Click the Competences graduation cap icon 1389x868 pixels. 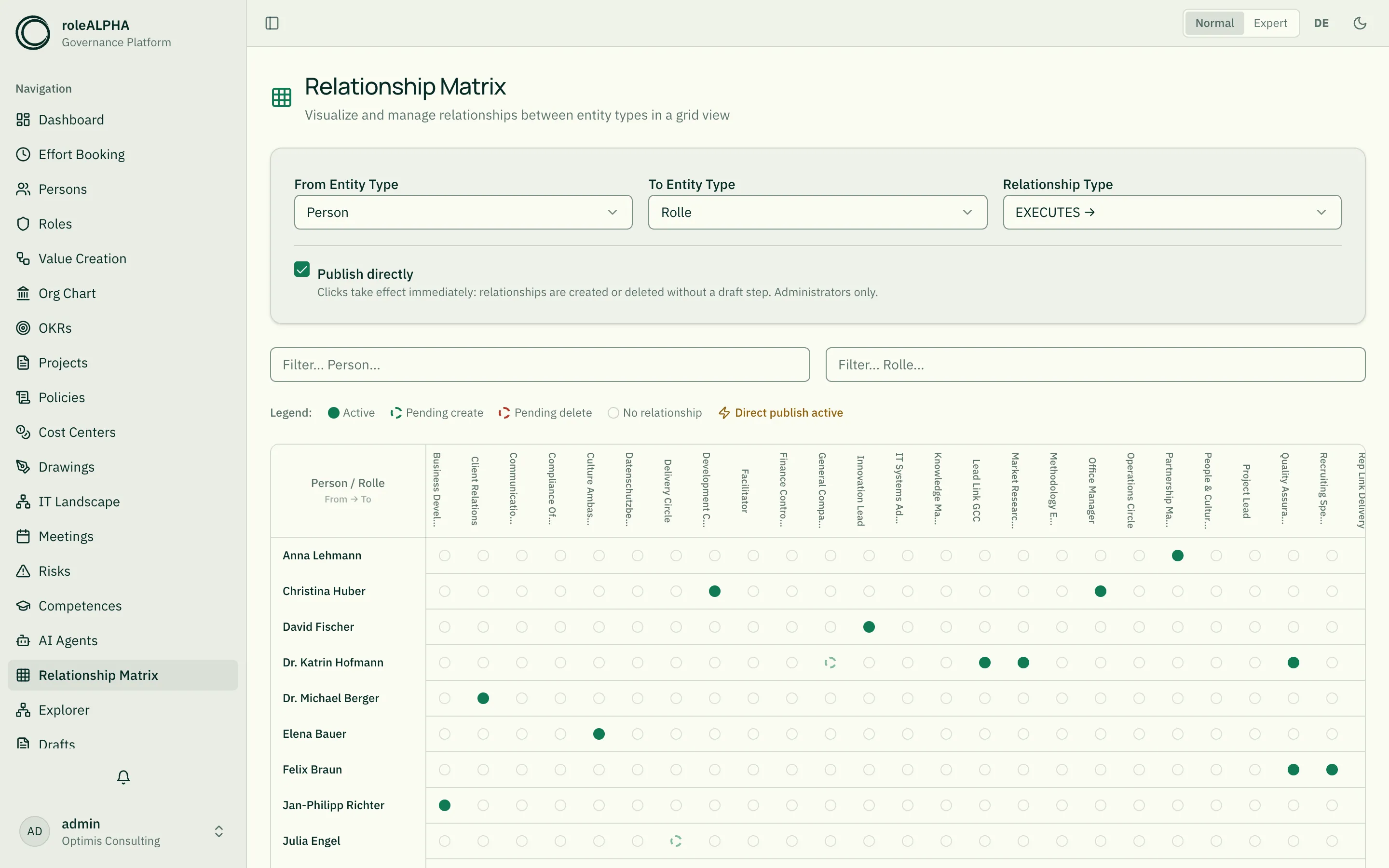click(x=23, y=606)
